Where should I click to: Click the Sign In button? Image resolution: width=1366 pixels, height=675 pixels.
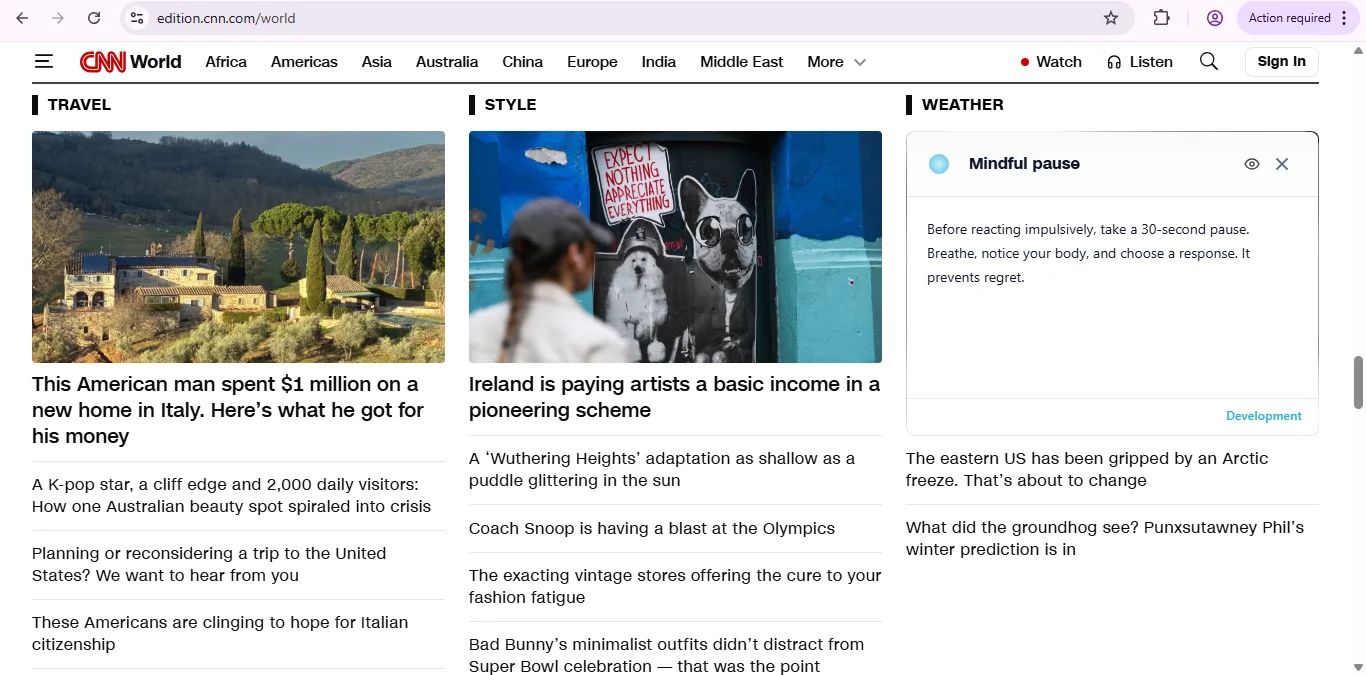coord(1281,61)
